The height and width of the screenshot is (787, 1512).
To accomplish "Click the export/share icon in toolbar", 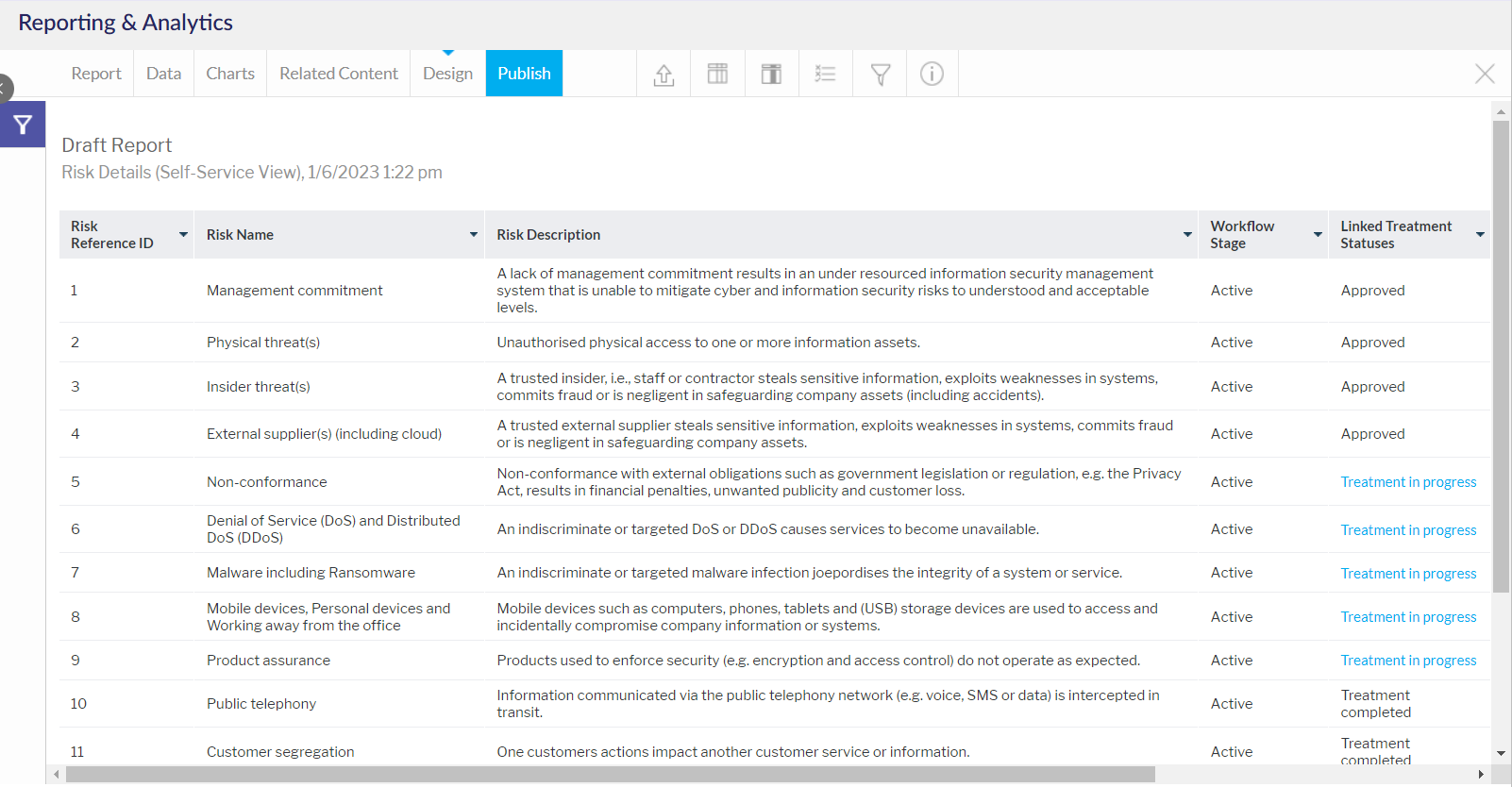I will (664, 74).
